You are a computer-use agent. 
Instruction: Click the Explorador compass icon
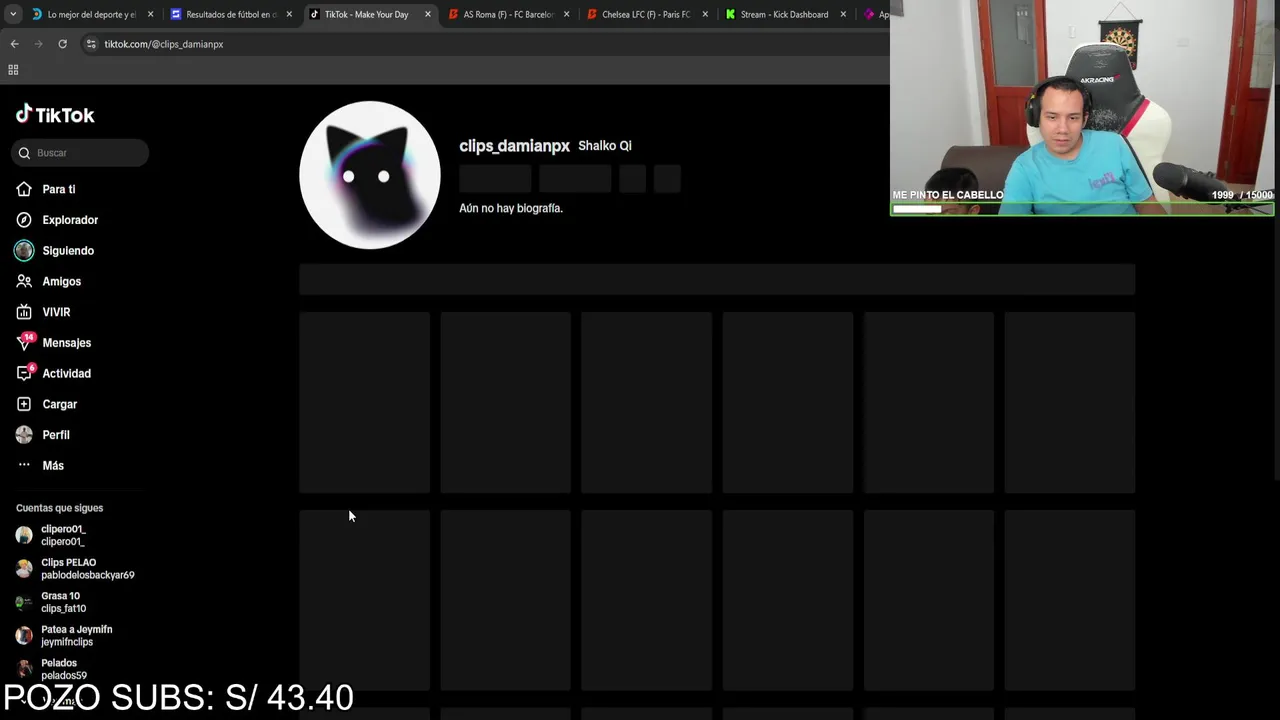(24, 220)
